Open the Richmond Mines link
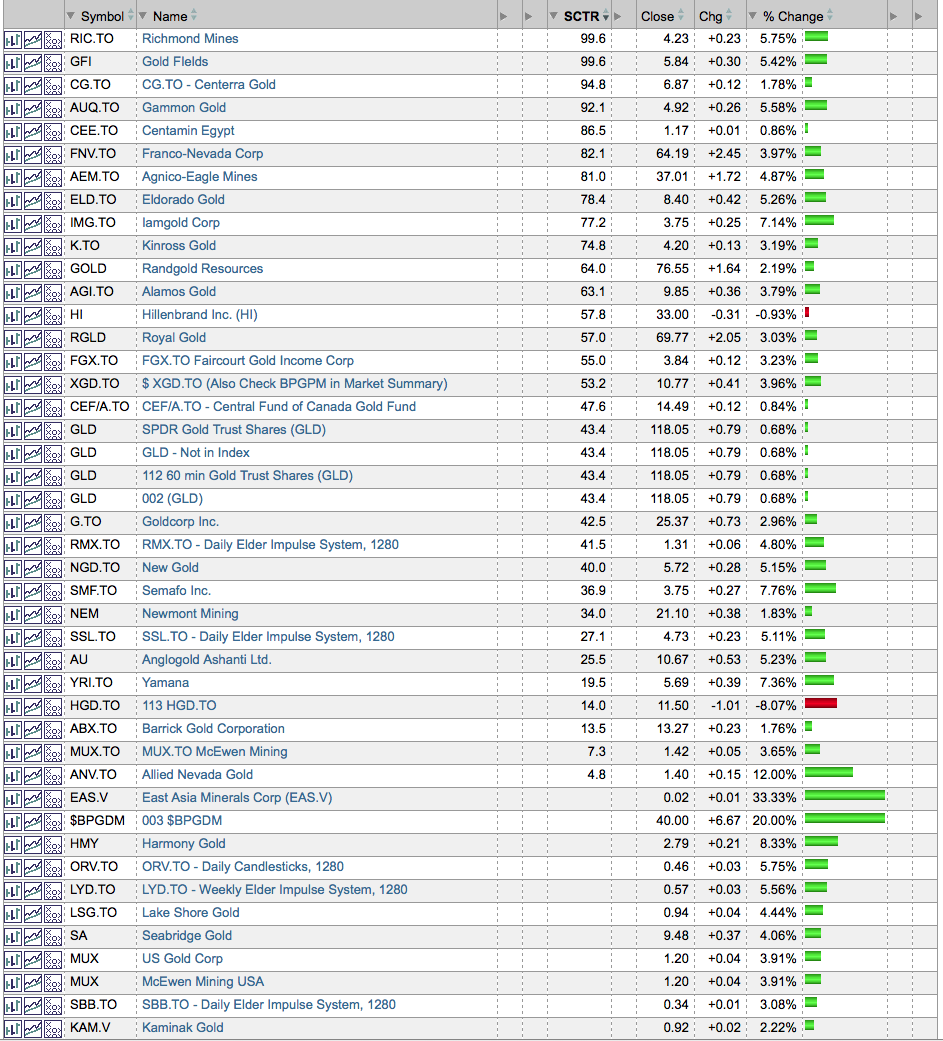The image size is (943, 1041). (190, 39)
